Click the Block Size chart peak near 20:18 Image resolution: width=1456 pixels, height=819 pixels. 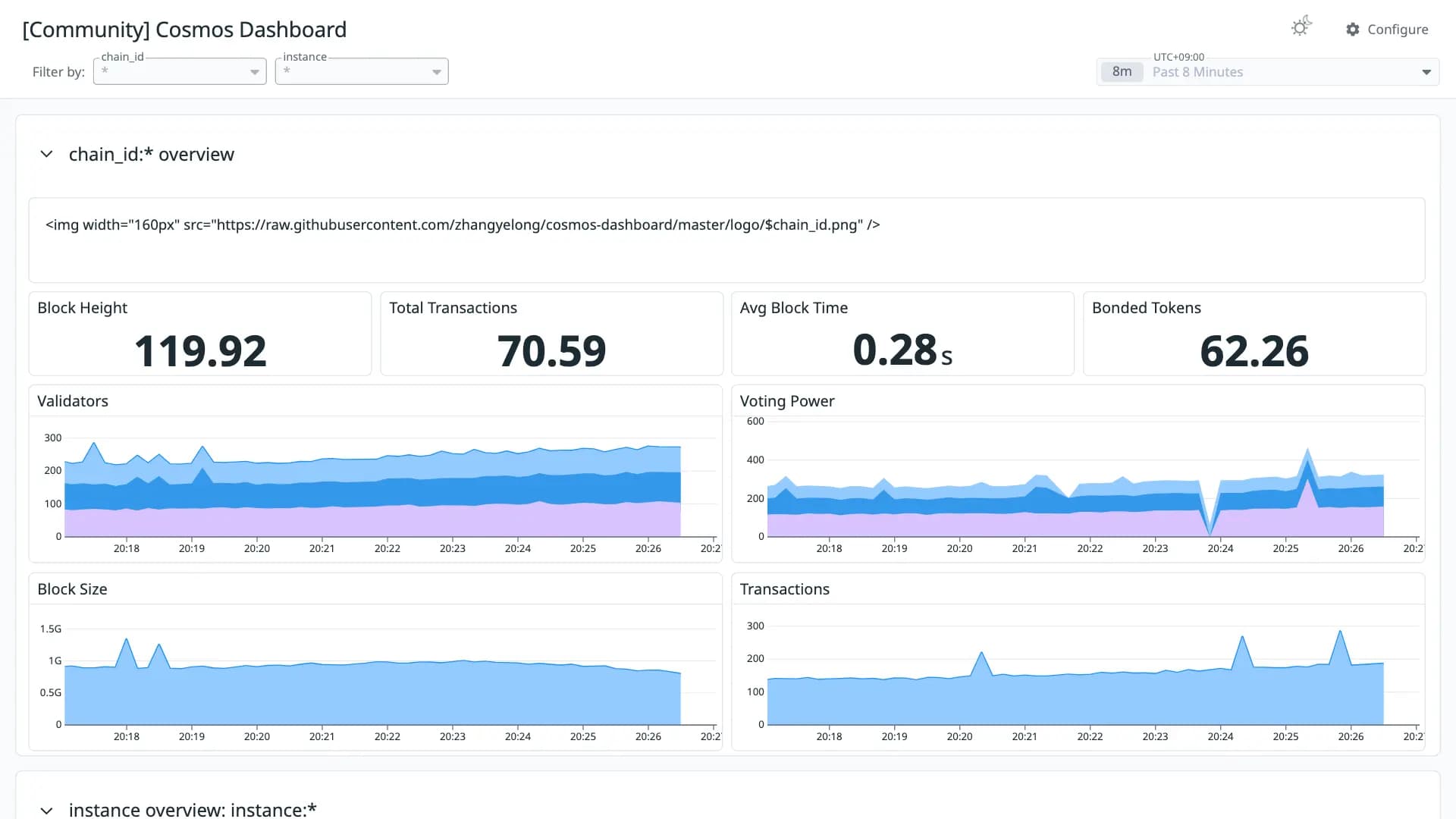point(127,641)
